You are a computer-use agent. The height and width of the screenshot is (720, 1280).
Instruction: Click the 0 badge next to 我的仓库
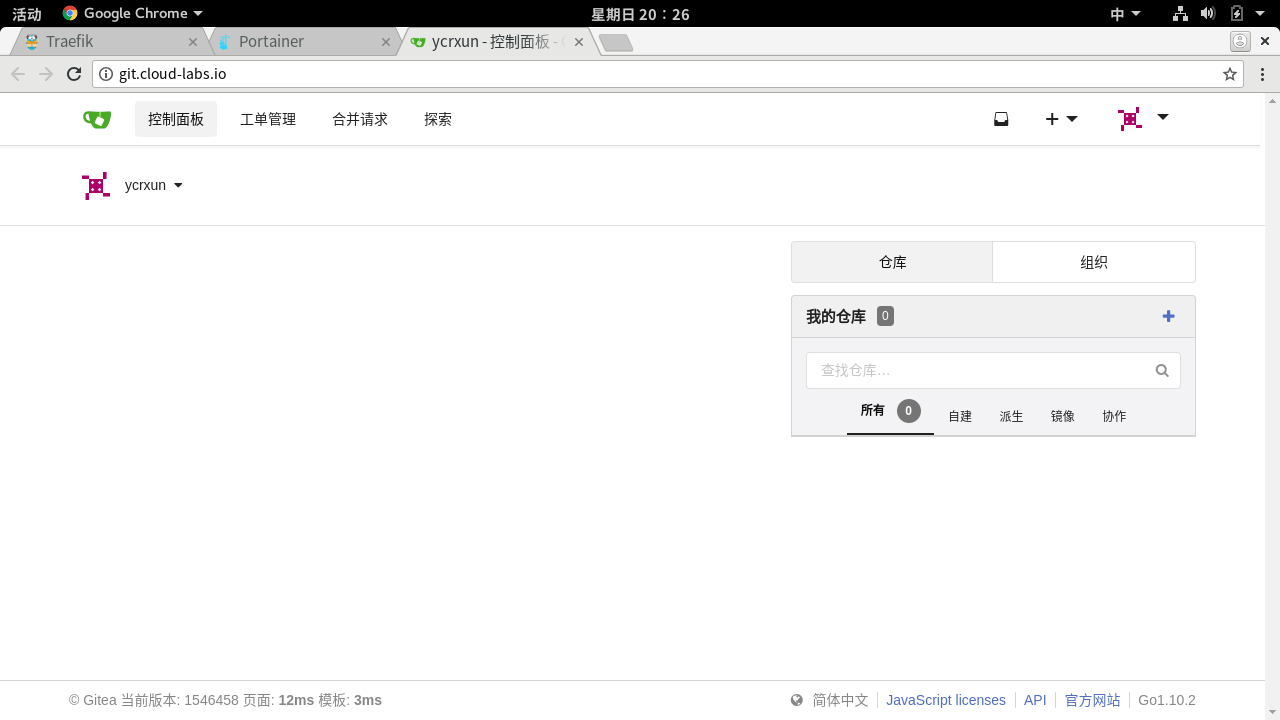pos(885,316)
